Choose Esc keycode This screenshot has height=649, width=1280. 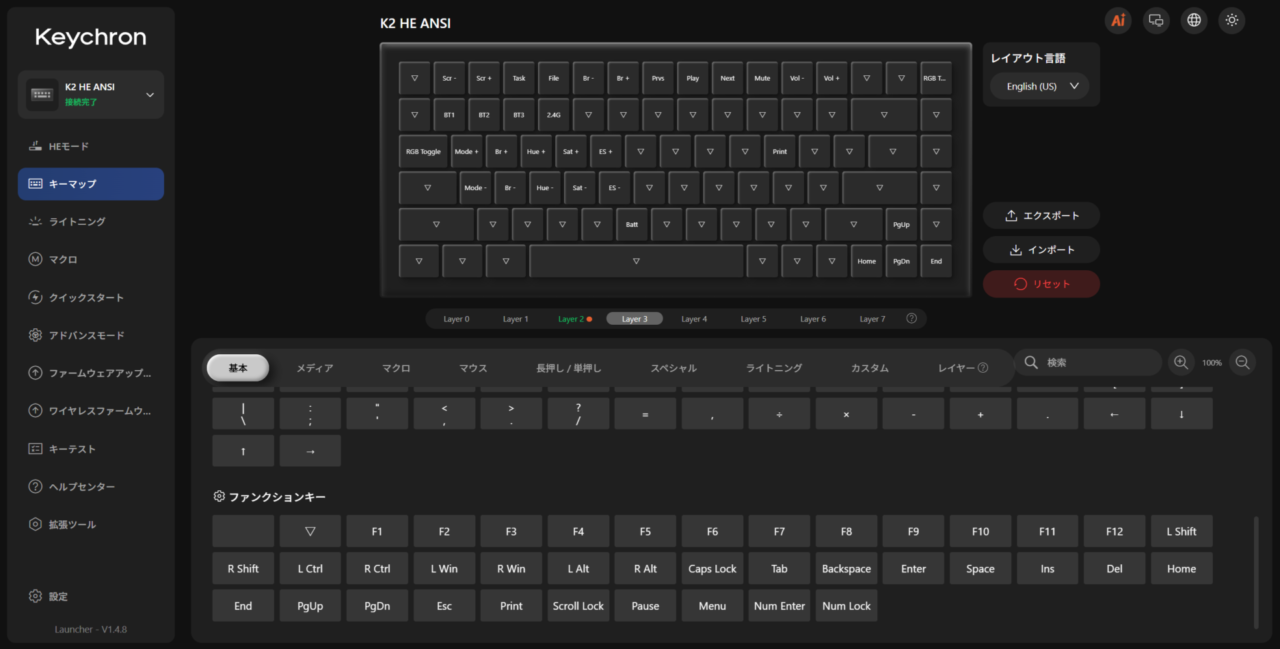tap(444, 606)
